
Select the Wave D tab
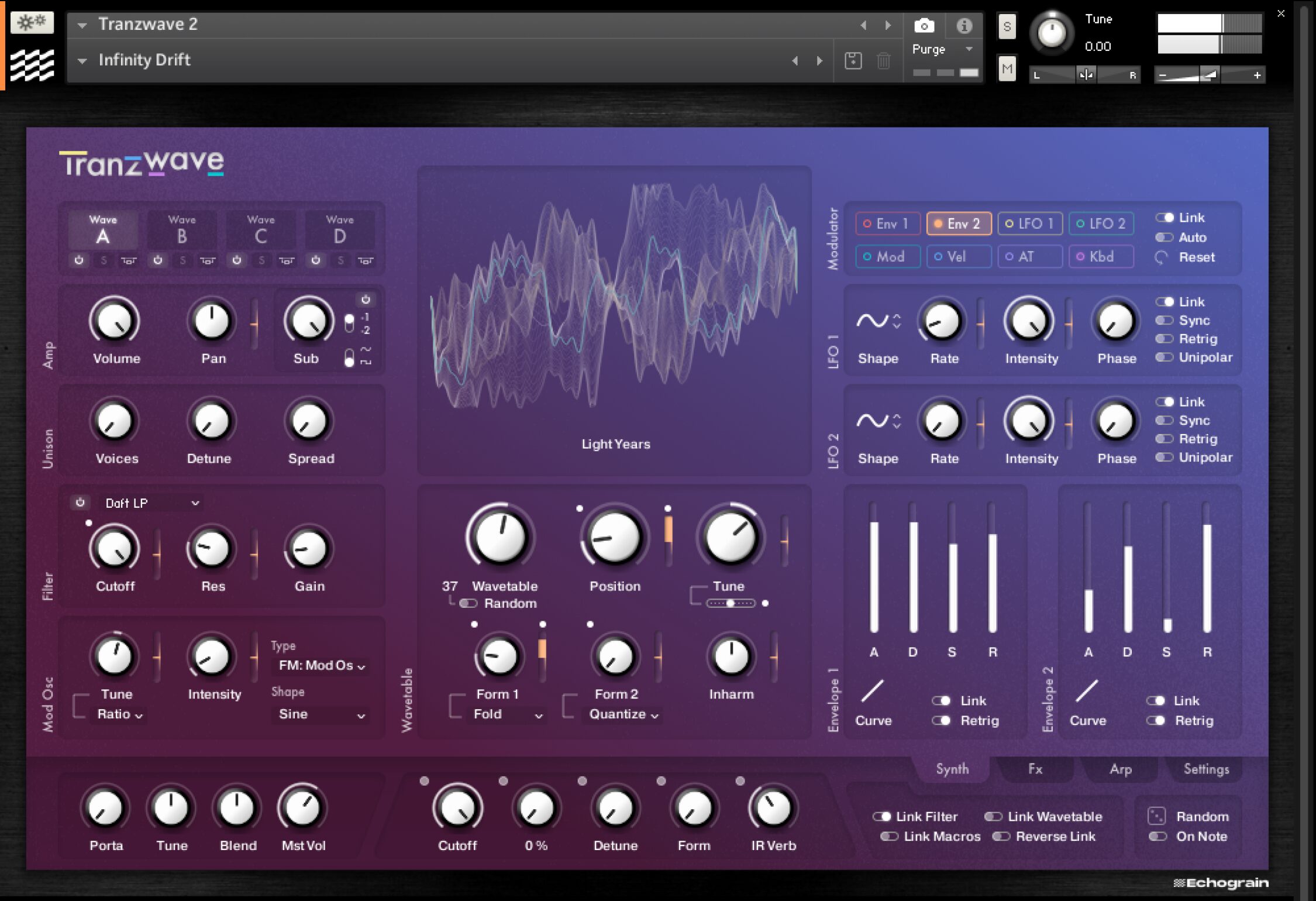tap(340, 230)
